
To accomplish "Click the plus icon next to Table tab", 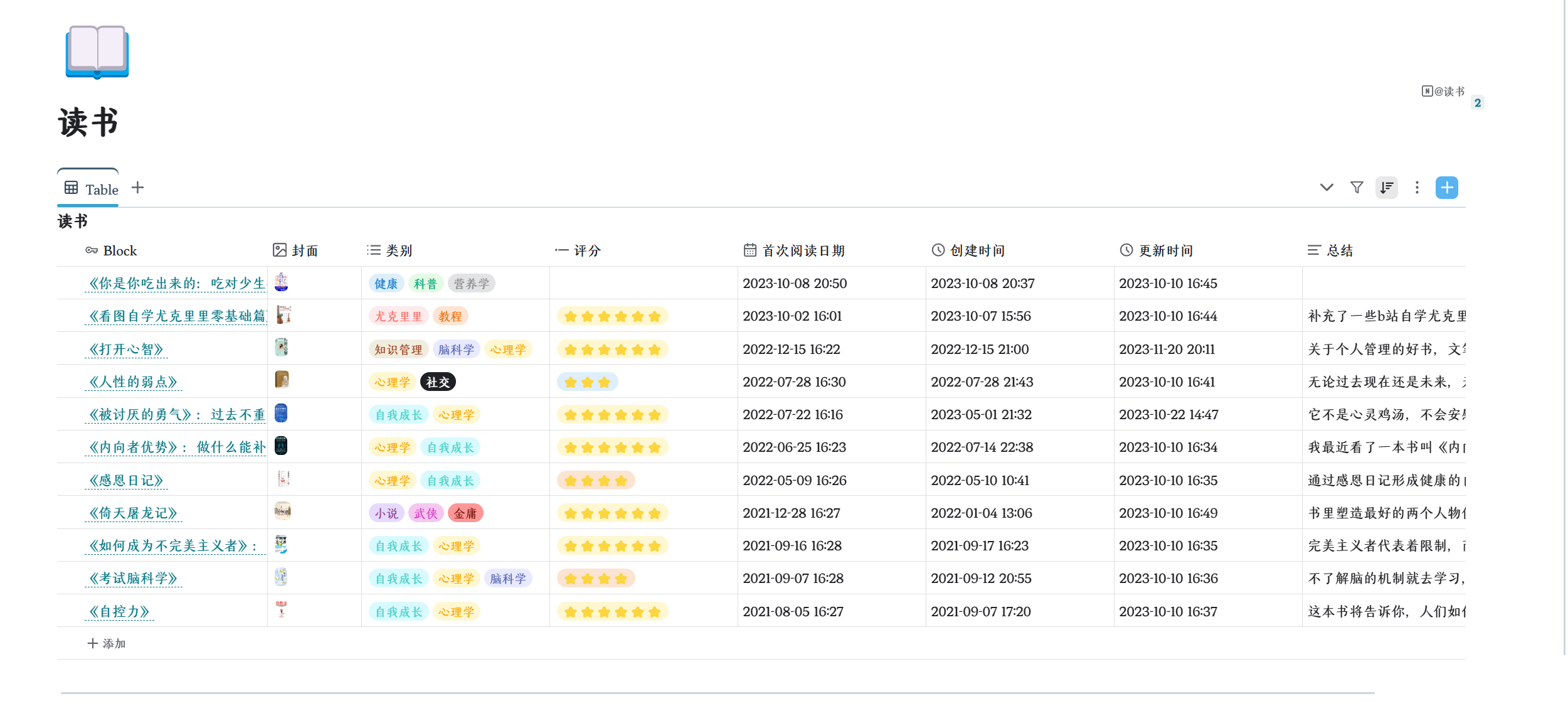I will coord(138,188).
